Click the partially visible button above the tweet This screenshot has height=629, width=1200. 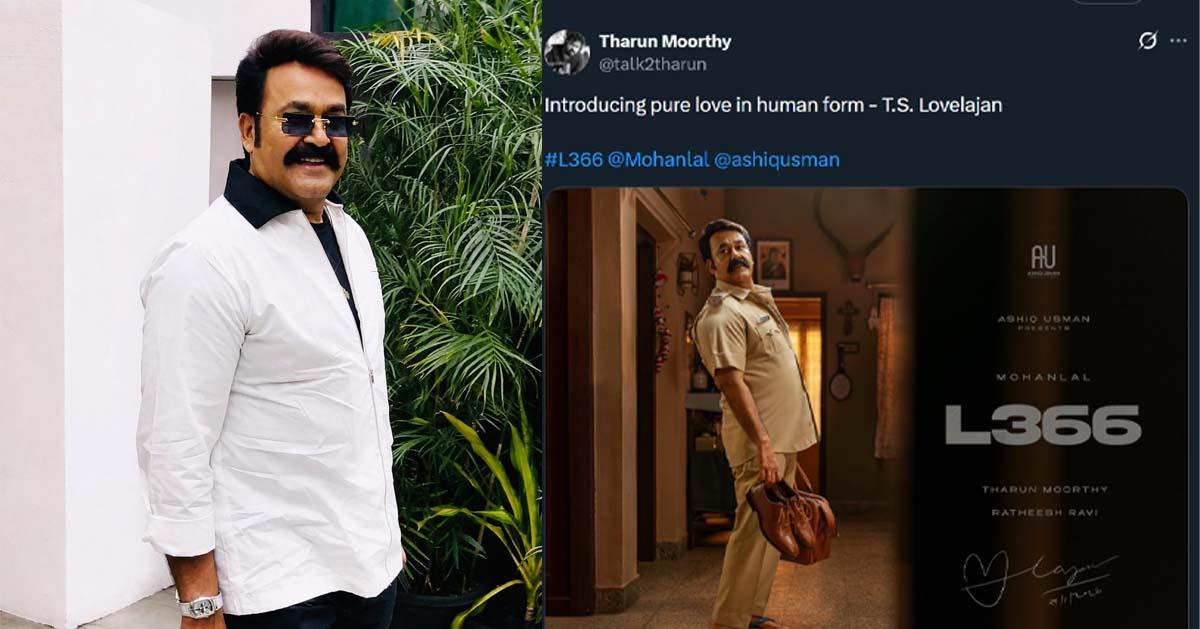pos(1107,2)
